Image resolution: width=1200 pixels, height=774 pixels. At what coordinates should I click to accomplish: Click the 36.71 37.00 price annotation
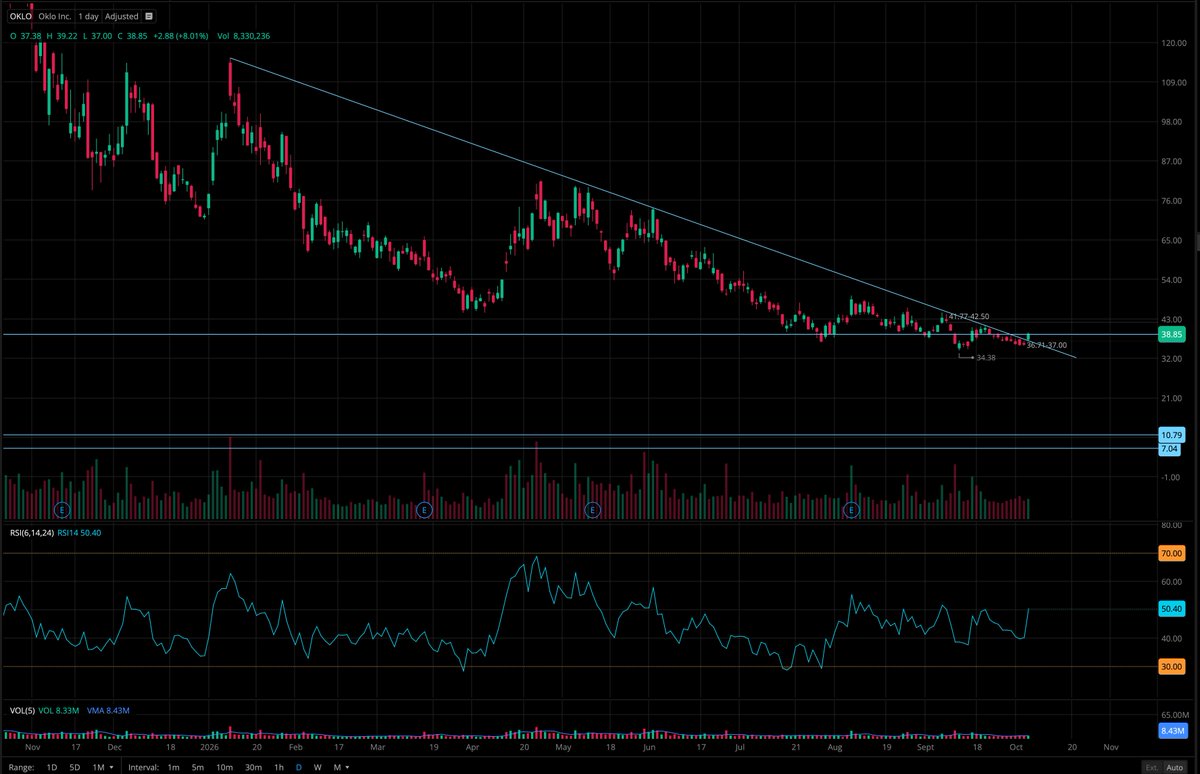pyautogui.click(x=1046, y=345)
